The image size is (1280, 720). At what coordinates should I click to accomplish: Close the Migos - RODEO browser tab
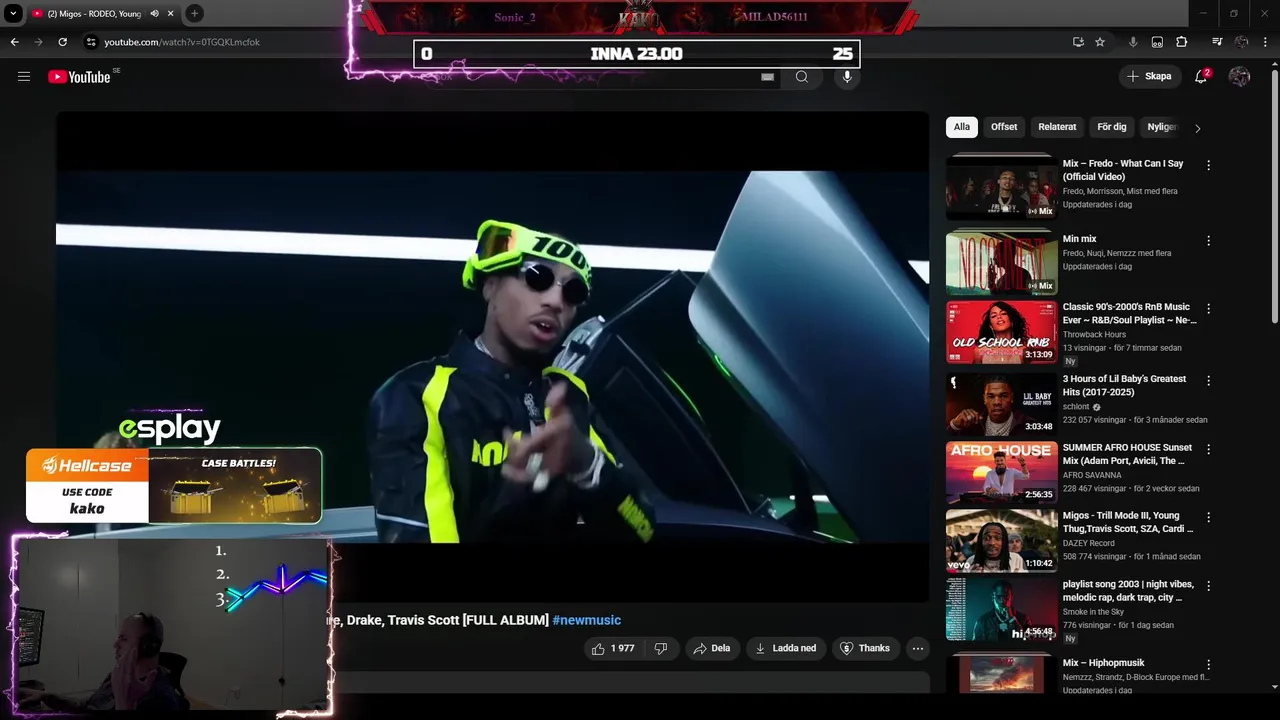170,14
